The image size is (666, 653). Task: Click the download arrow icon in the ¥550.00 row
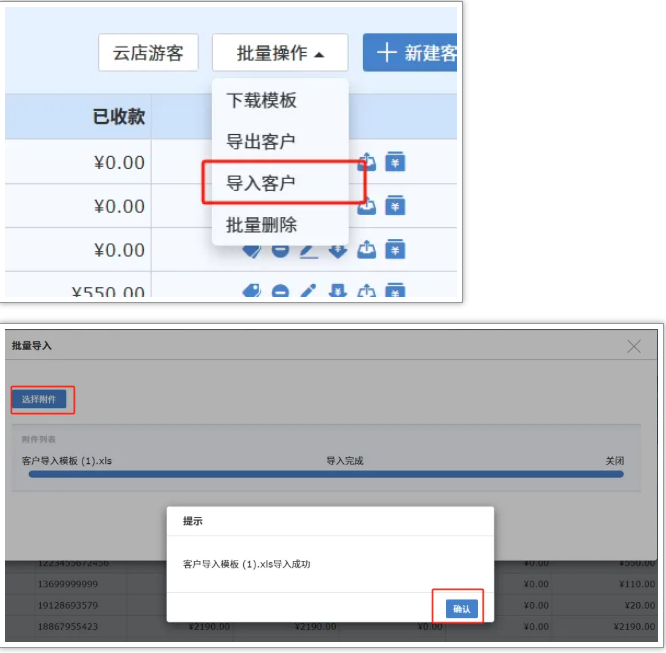(338, 291)
